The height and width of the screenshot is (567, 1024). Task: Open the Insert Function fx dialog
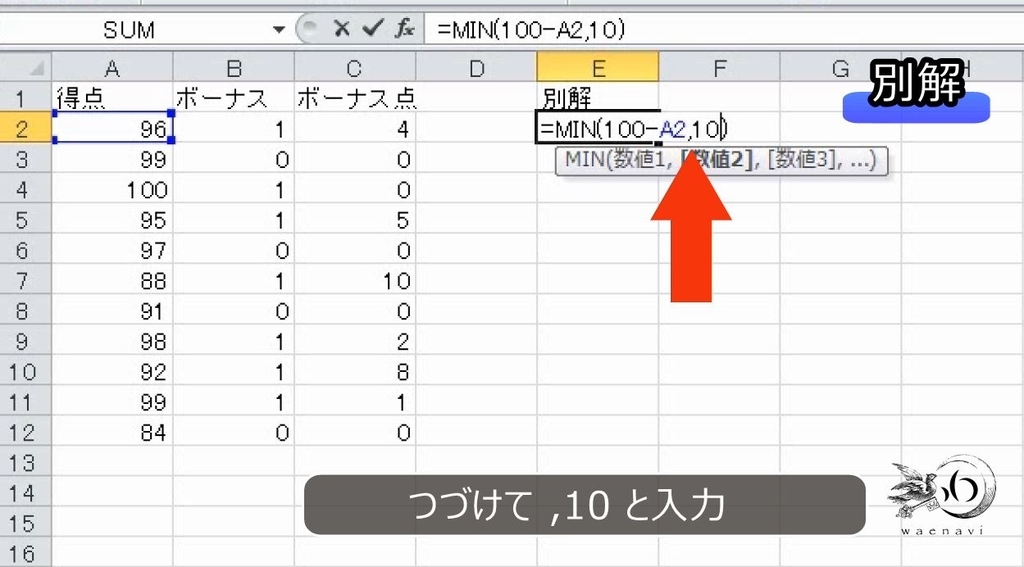pyautogui.click(x=405, y=29)
